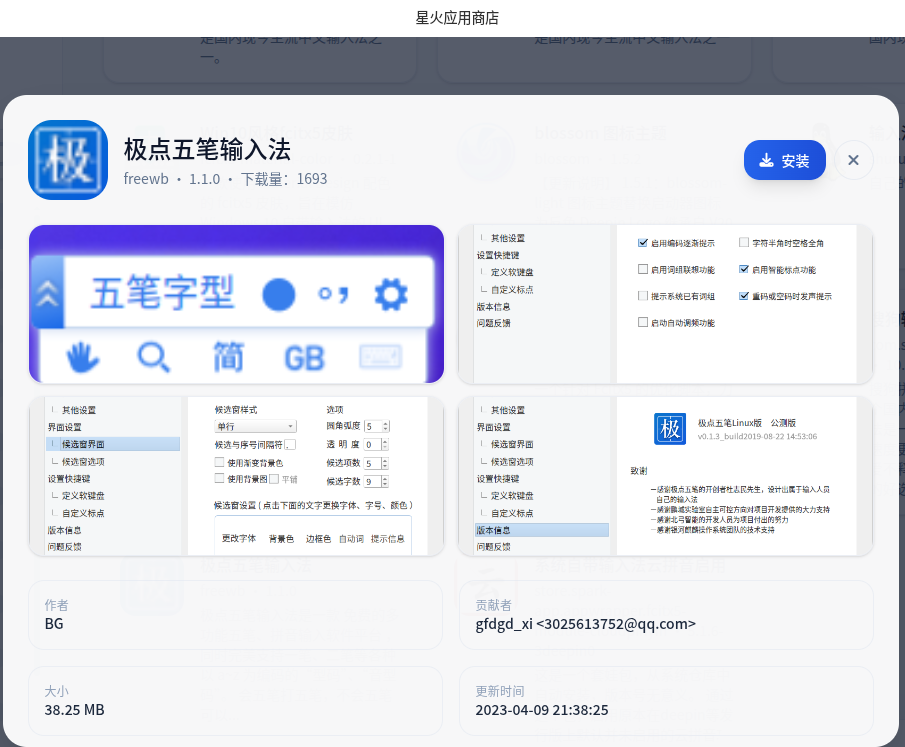The height and width of the screenshot is (747, 905).
Task: Click the first app screenshot thumbnail
Action: tap(236, 304)
